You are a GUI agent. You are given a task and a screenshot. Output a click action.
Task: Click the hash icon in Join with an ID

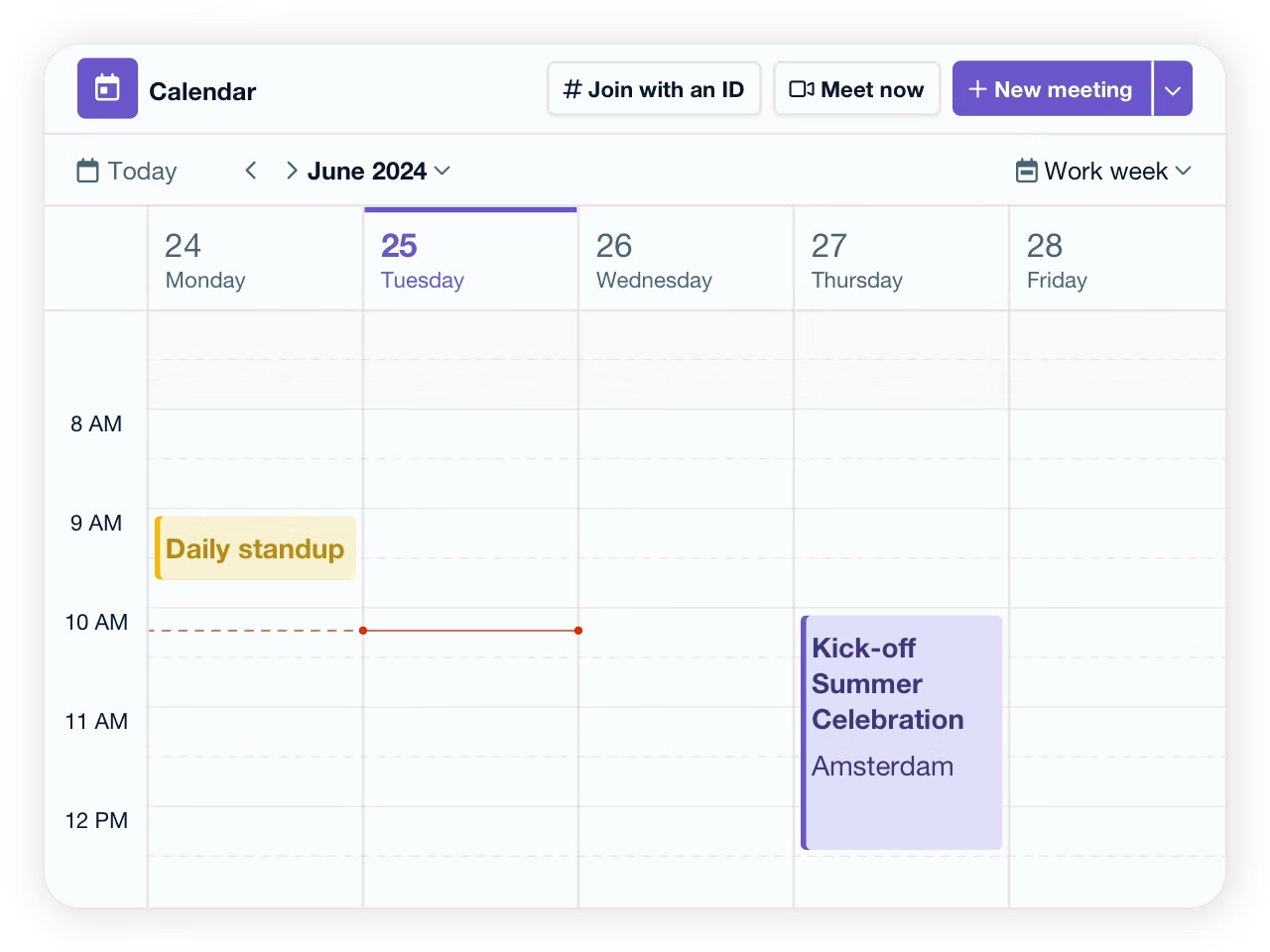click(572, 89)
